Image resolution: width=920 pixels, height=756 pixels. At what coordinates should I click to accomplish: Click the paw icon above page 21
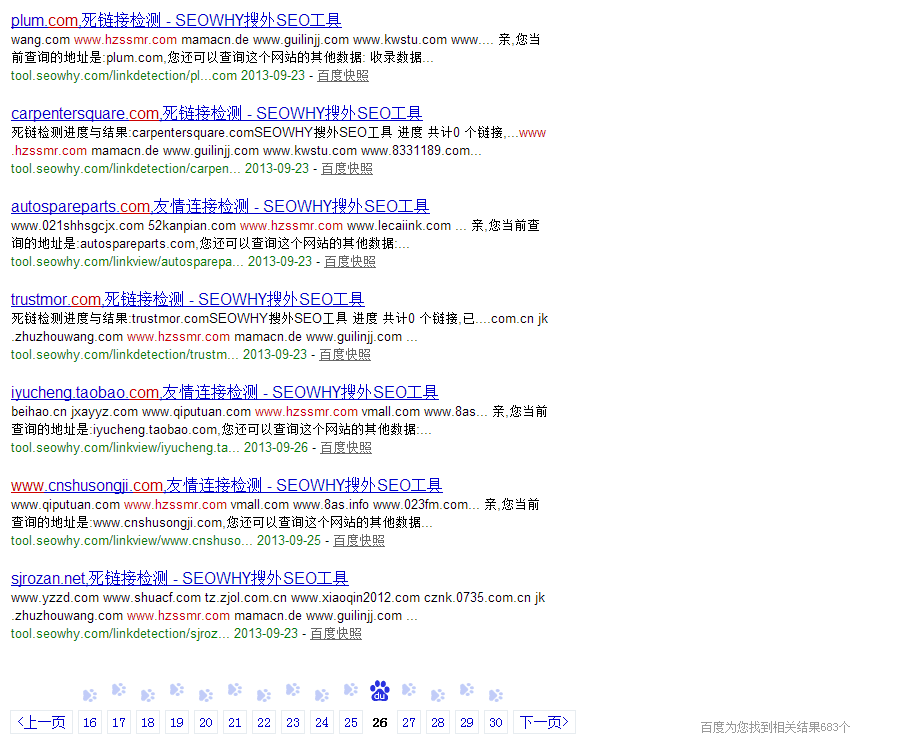[235, 690]
